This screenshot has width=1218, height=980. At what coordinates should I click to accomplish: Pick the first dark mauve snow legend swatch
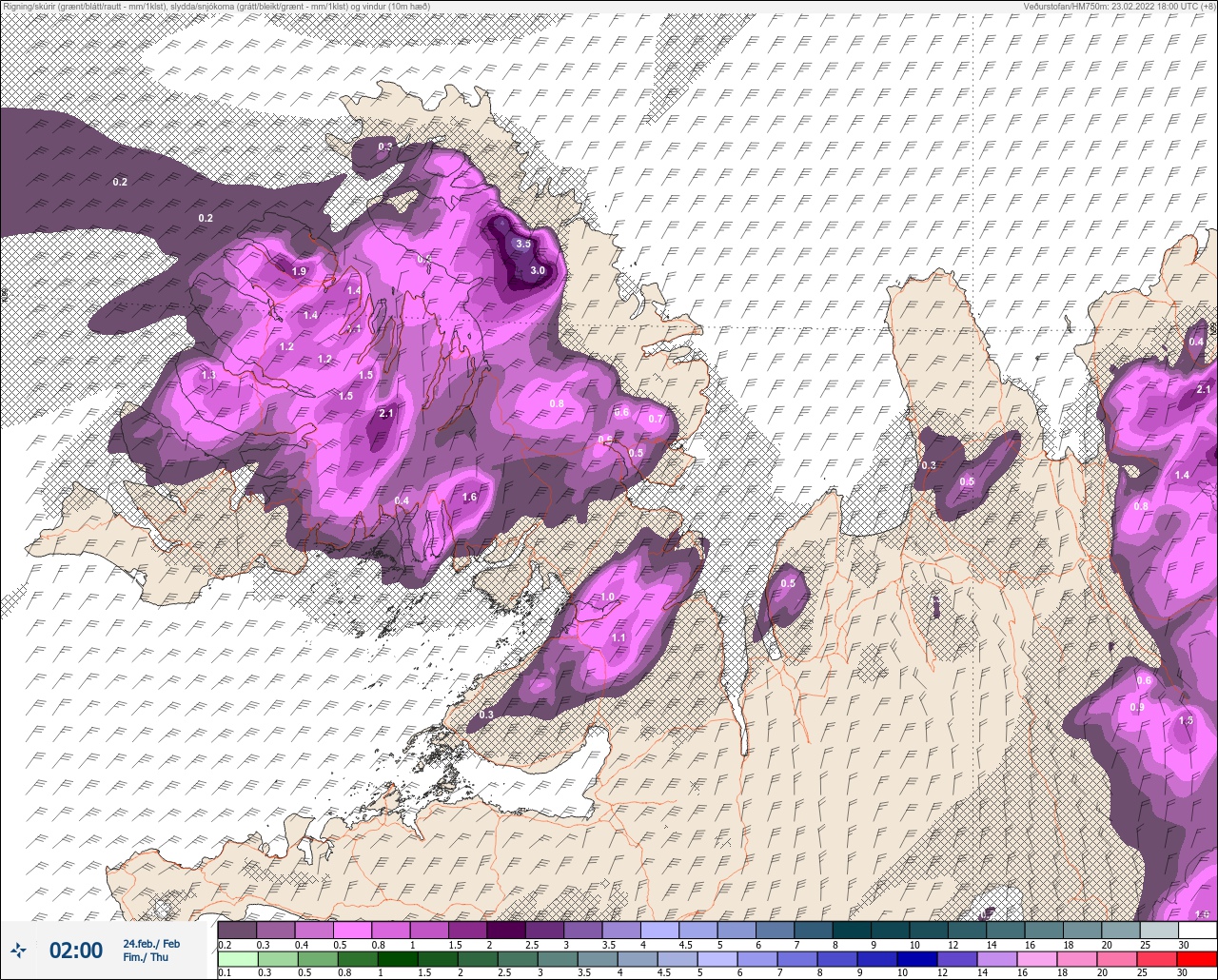(x=237, y=930)
